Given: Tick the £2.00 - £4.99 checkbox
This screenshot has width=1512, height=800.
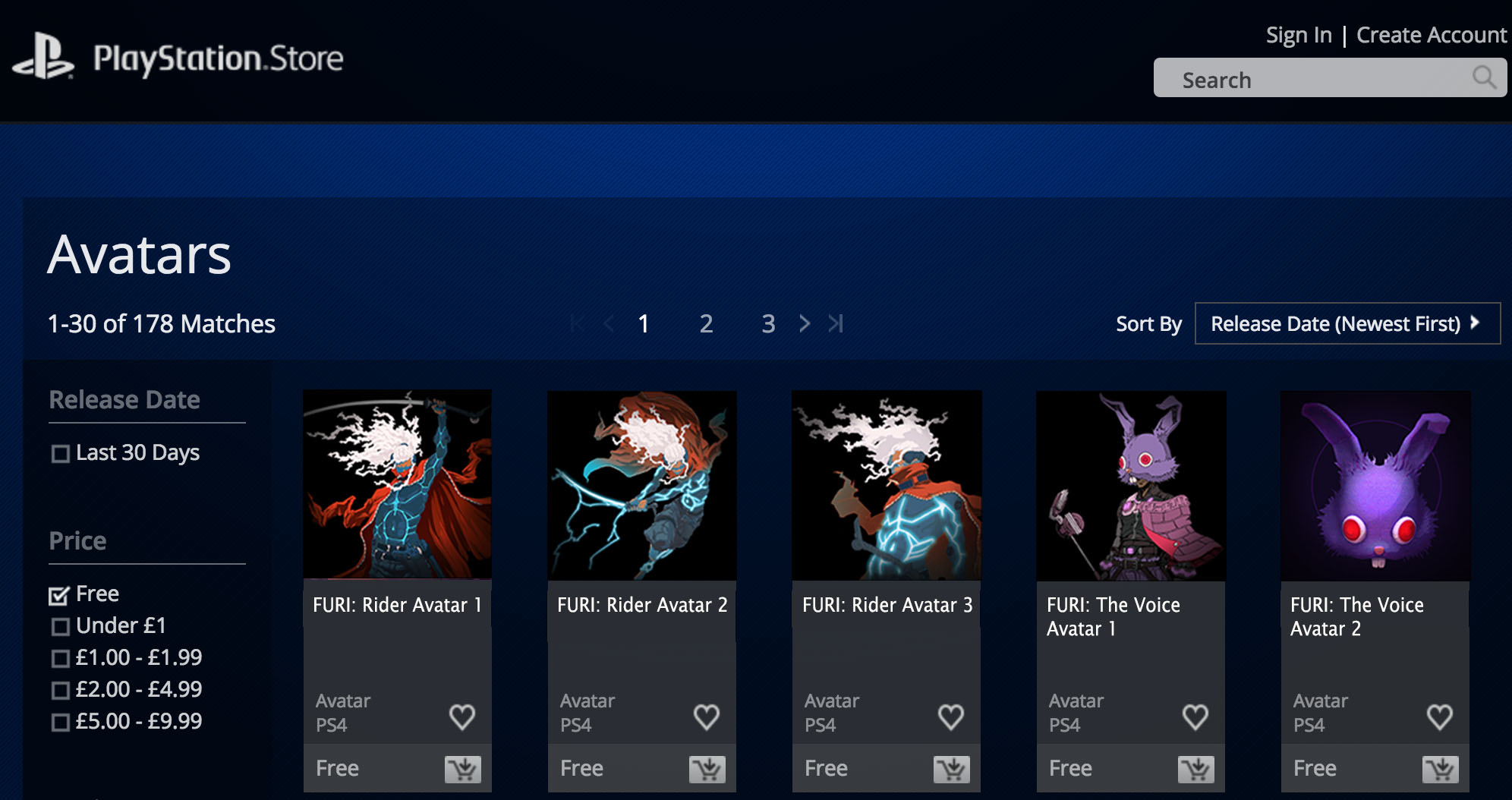Looking at the screenshot, I should pos(60,691).
